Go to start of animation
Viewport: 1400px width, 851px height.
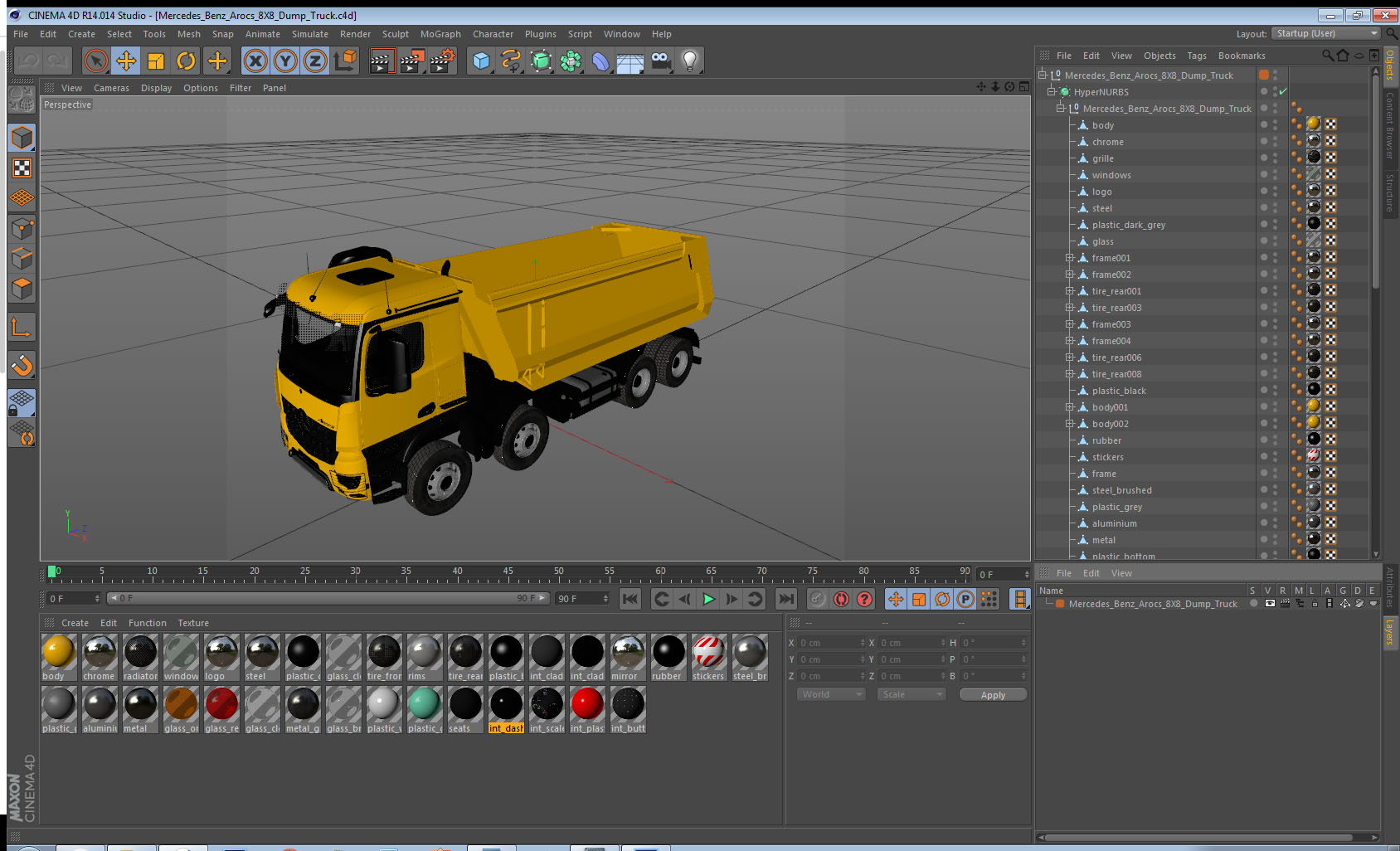point(630,599)
